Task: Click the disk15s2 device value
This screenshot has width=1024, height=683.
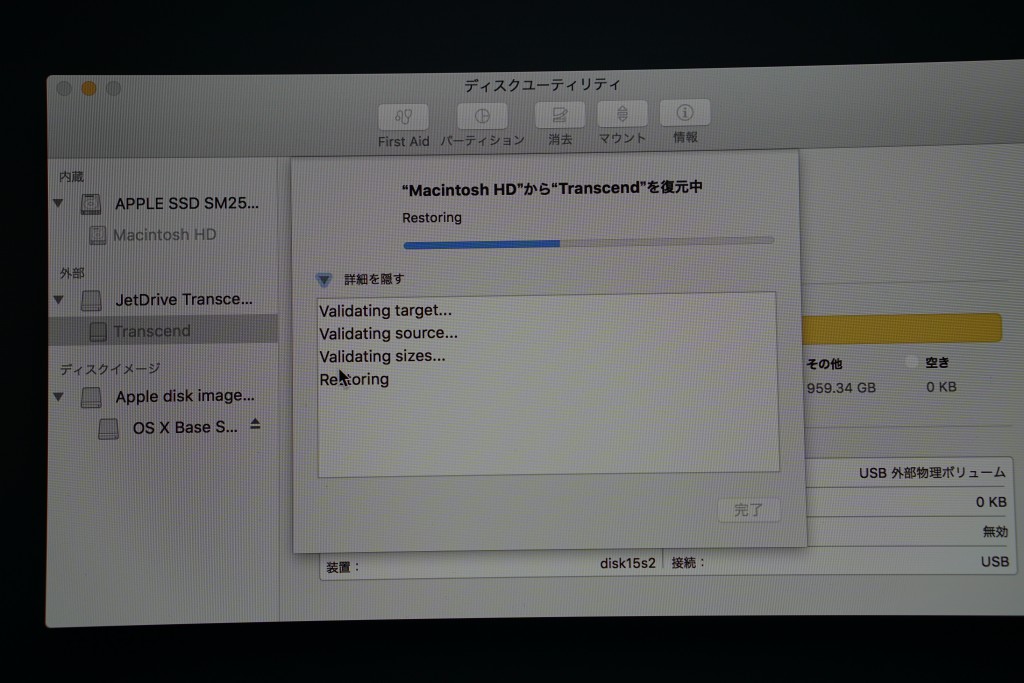Action: (x=628, y=563)
